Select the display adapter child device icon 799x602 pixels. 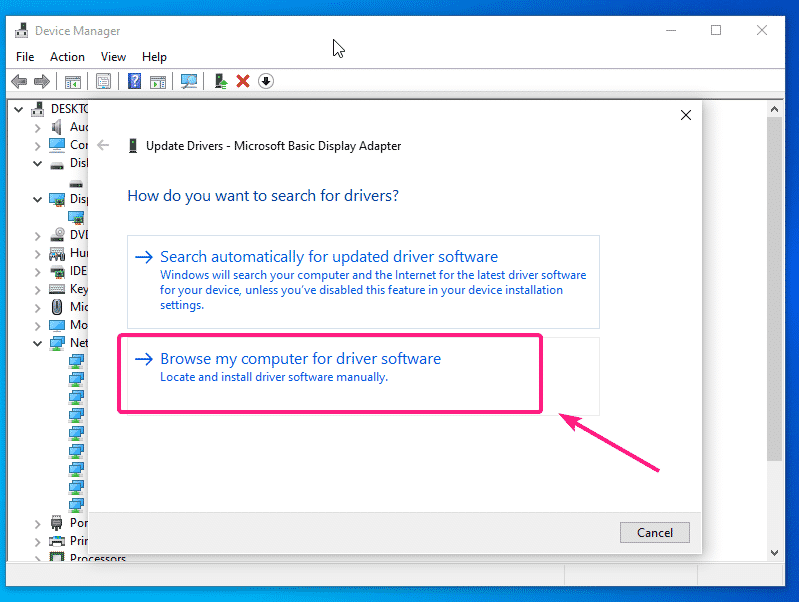pos(76,218)
